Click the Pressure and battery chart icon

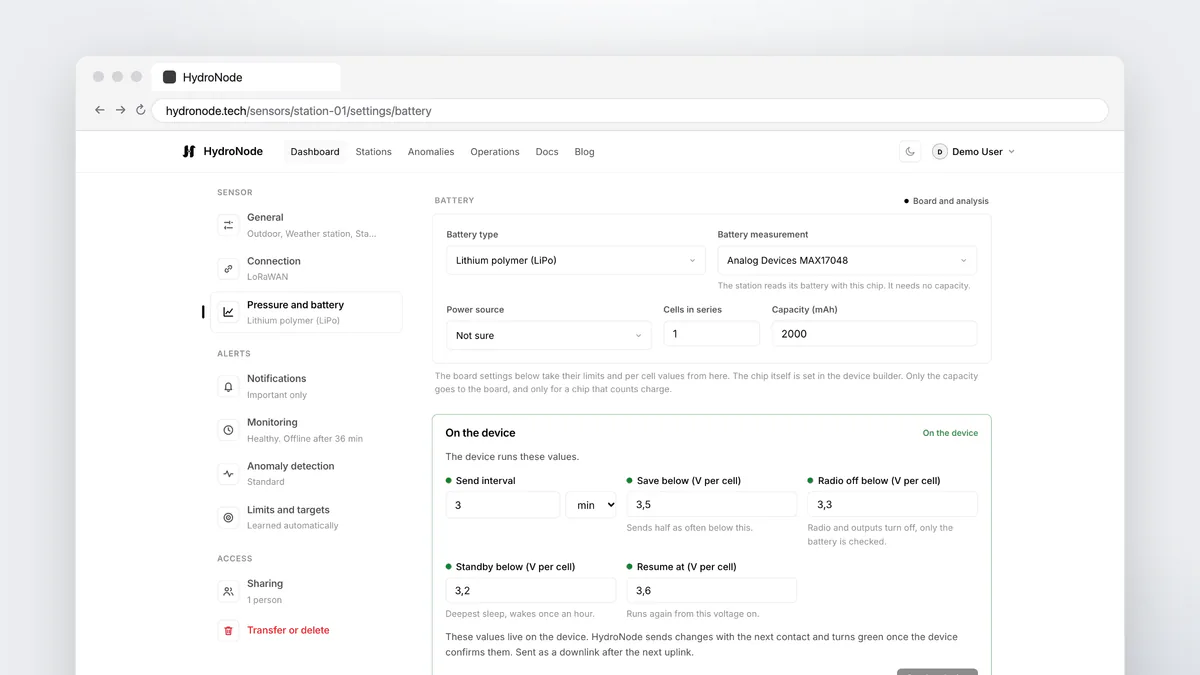(x=228, y=312)
